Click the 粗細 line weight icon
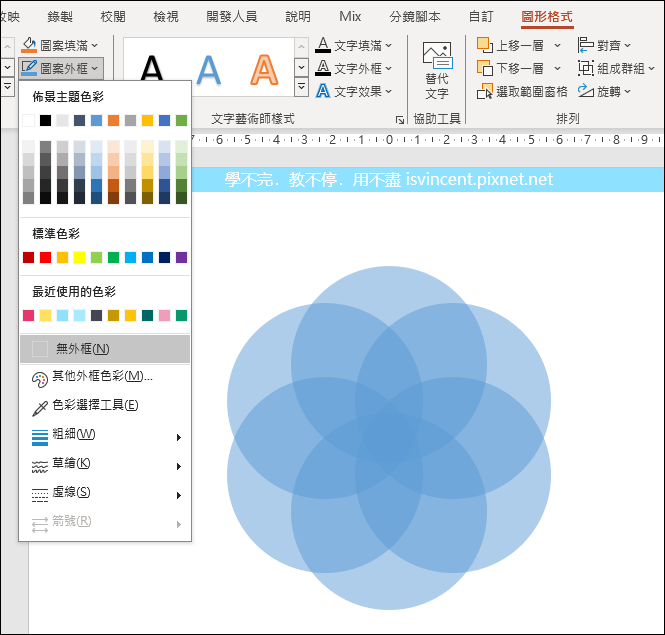 coord(40,437)
